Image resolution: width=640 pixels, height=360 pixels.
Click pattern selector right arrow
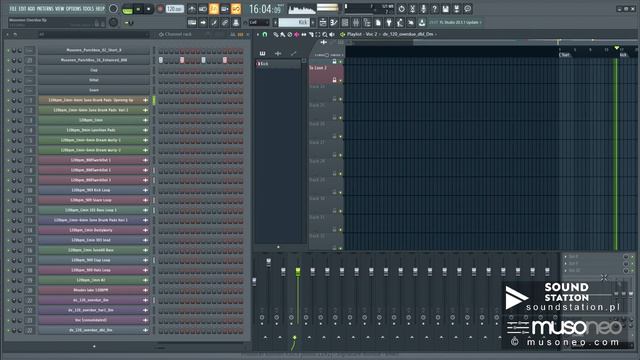[x=313, y=22]
